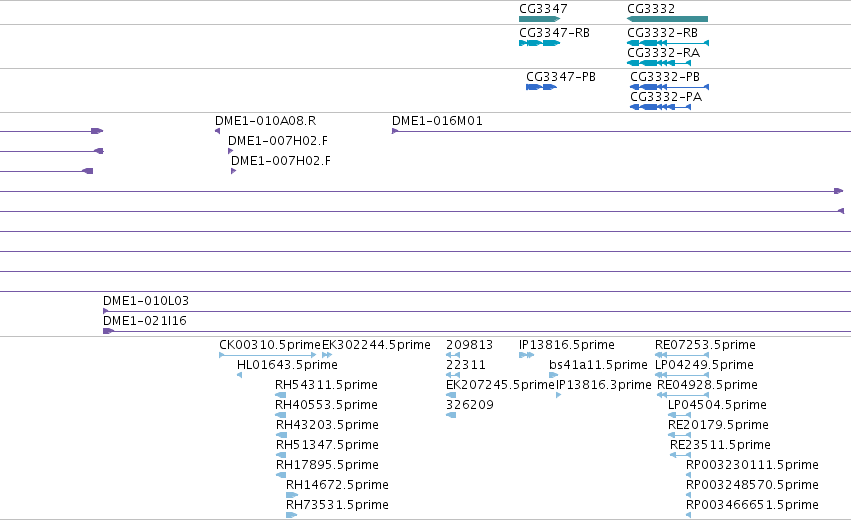Click the CG3332-RB transcript glyph

(x=668, y=43)
